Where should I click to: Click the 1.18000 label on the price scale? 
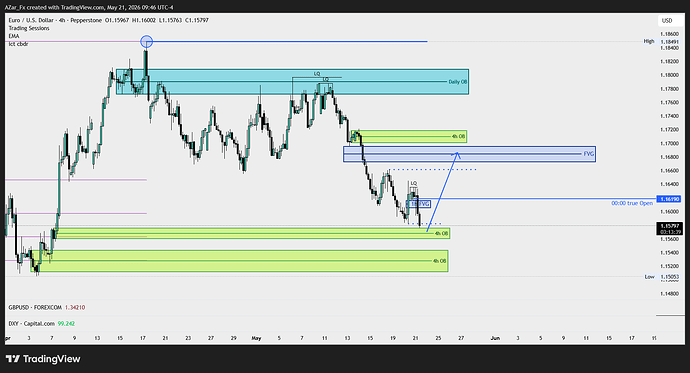669,75
